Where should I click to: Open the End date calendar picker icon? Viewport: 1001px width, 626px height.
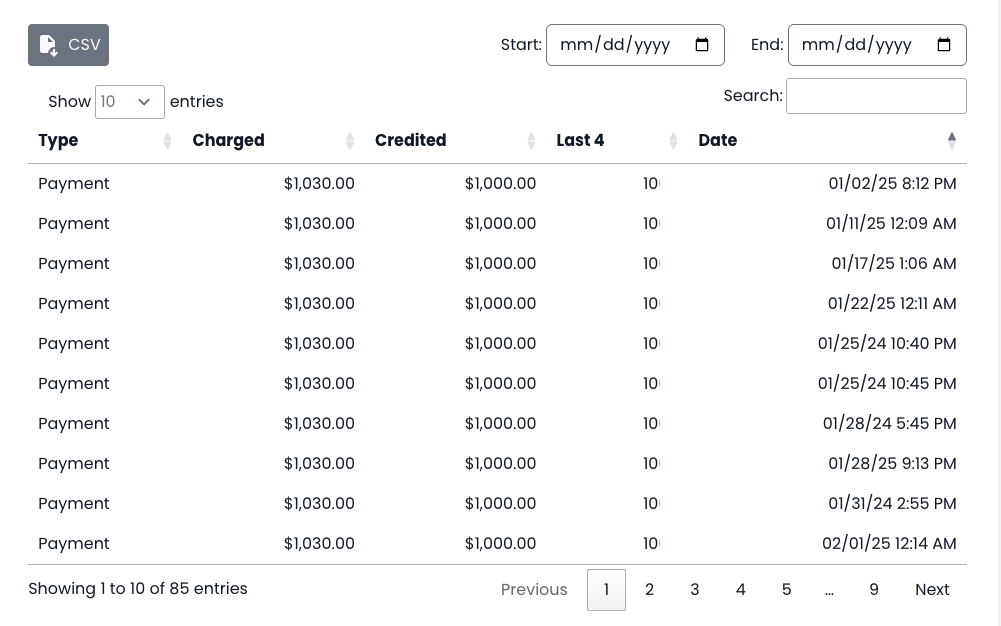(x=944, y=45)
